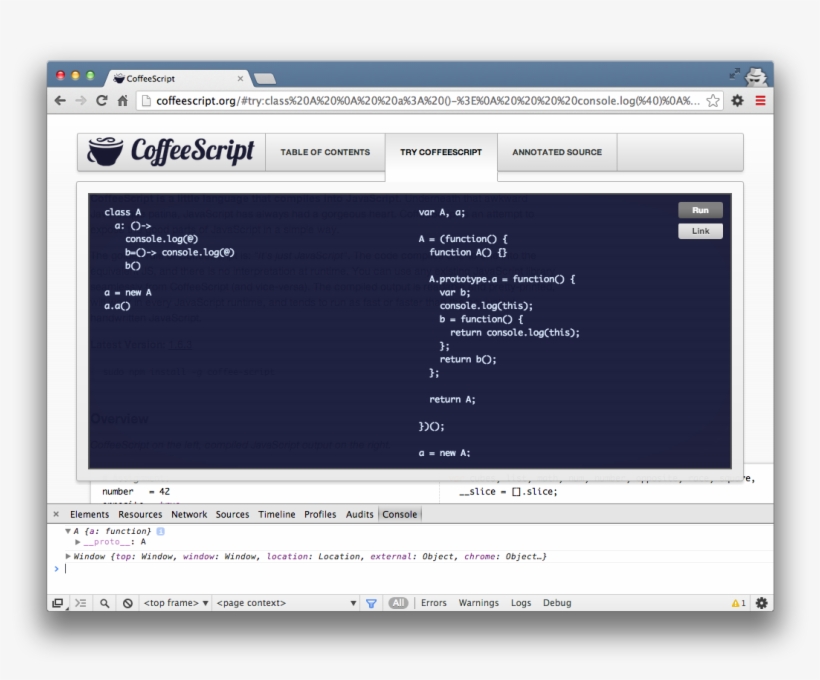Viewport: 820px width, 680px height.
Task: Switch console filter to All
Action: (x=399, y=602)
